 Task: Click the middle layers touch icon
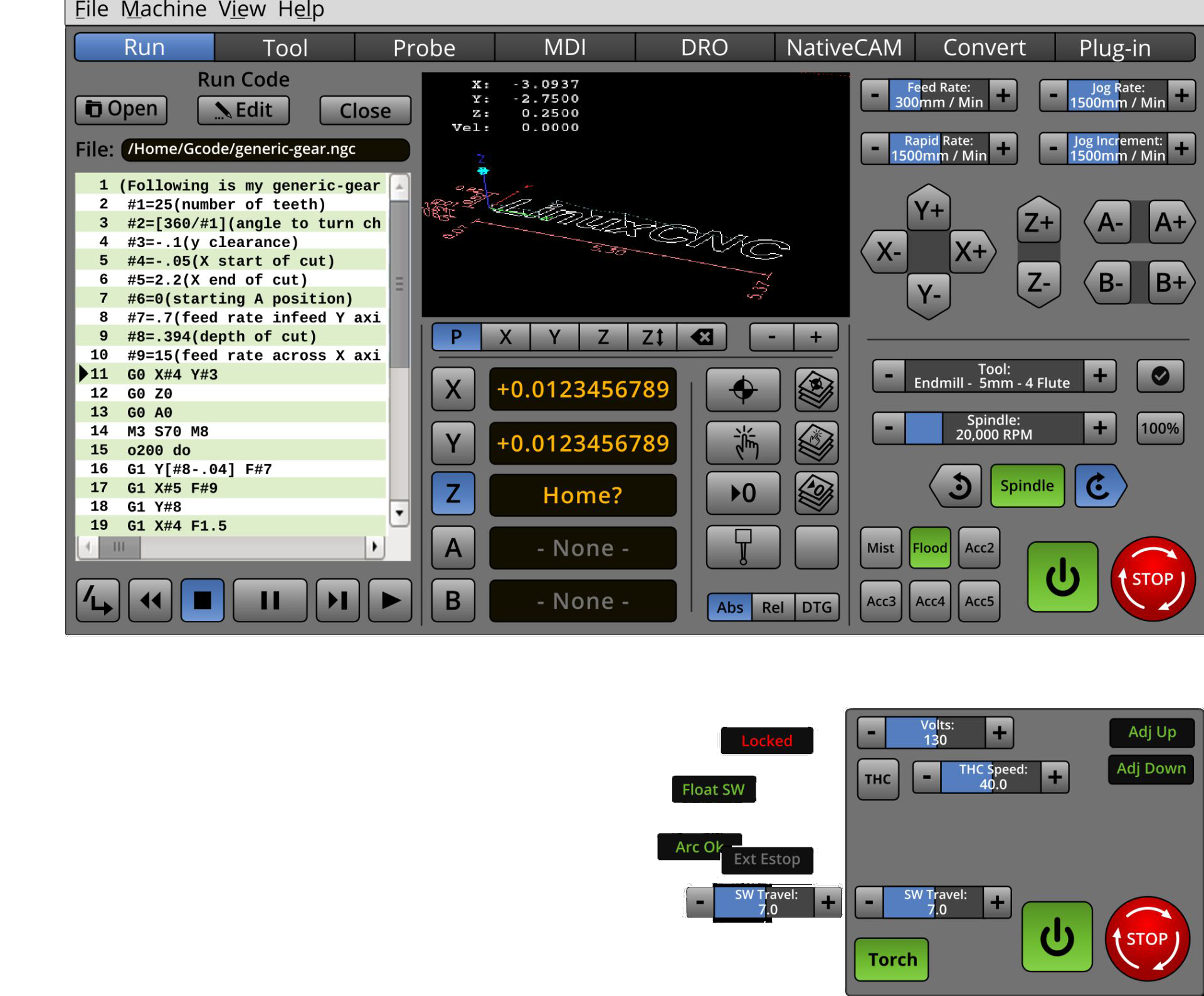pyautogui.click(x=816, y=442)
